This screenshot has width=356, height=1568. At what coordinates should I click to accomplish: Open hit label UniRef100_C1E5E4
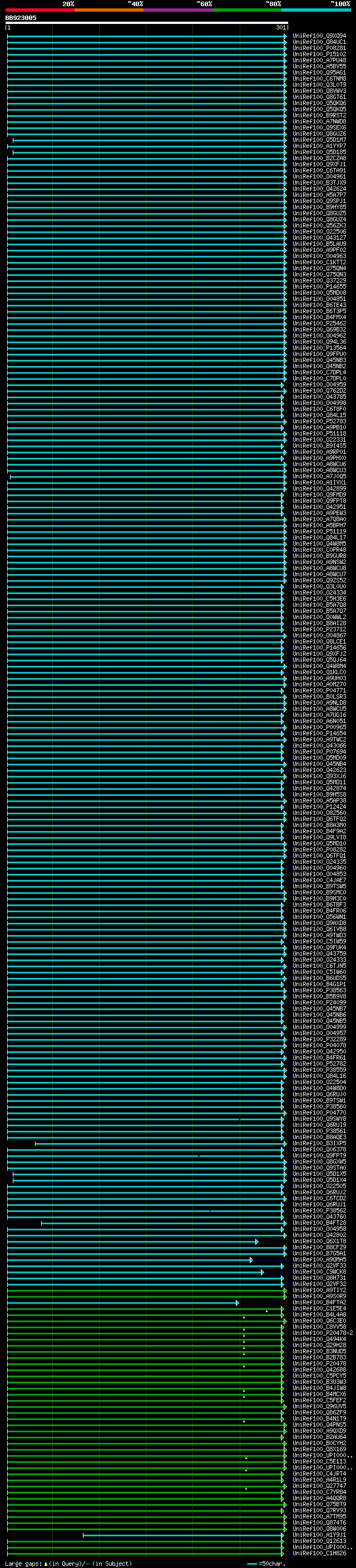pyautogui.click(x=319, y=1309)
